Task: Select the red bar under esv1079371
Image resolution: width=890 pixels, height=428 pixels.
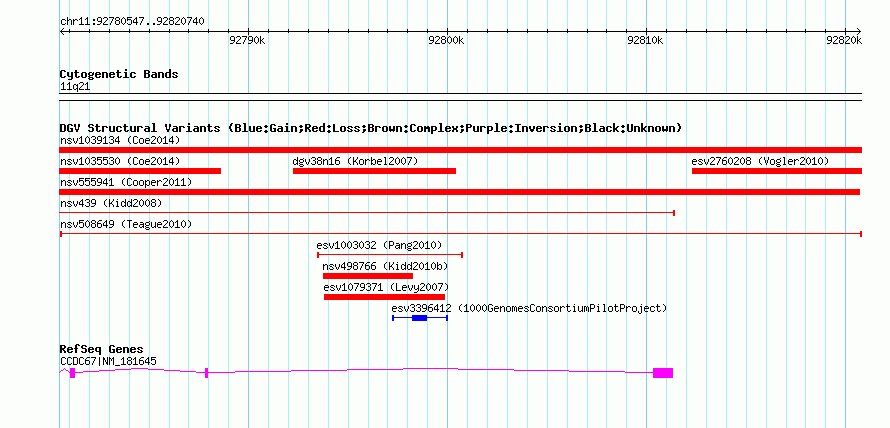Action: point(384,297)
